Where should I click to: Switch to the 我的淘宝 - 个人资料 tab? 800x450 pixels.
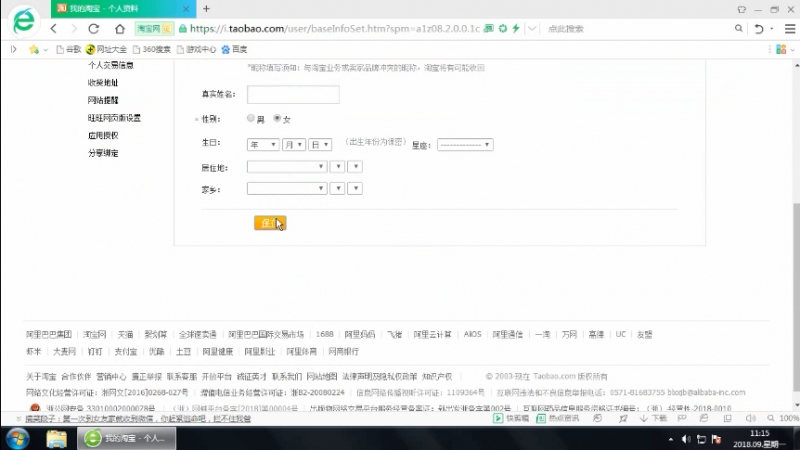[x=123, y=9]
